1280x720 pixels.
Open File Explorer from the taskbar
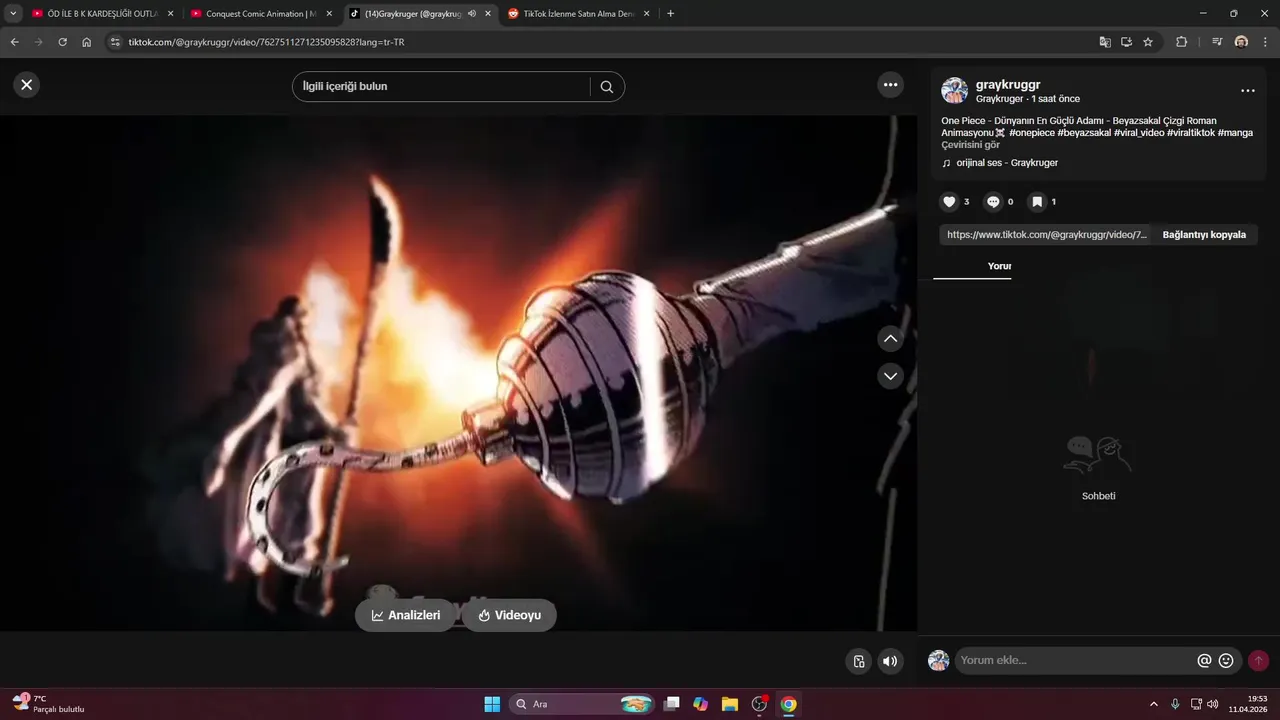(x=730, y=704)
